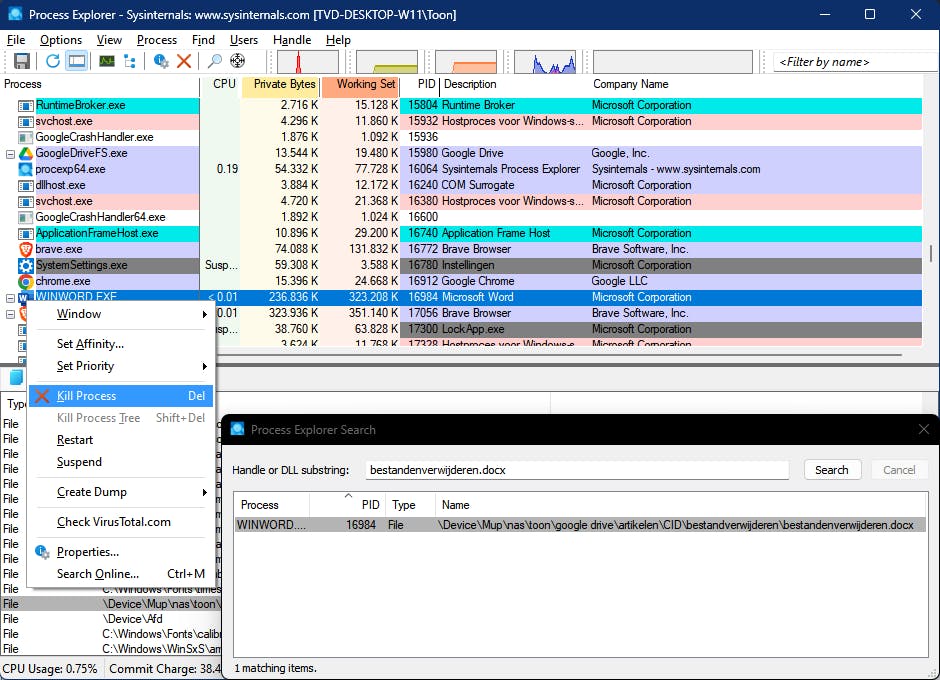Click the Find handle magnifier icon
This screenshot has width=940, height=680.
(x=215, y=61)
